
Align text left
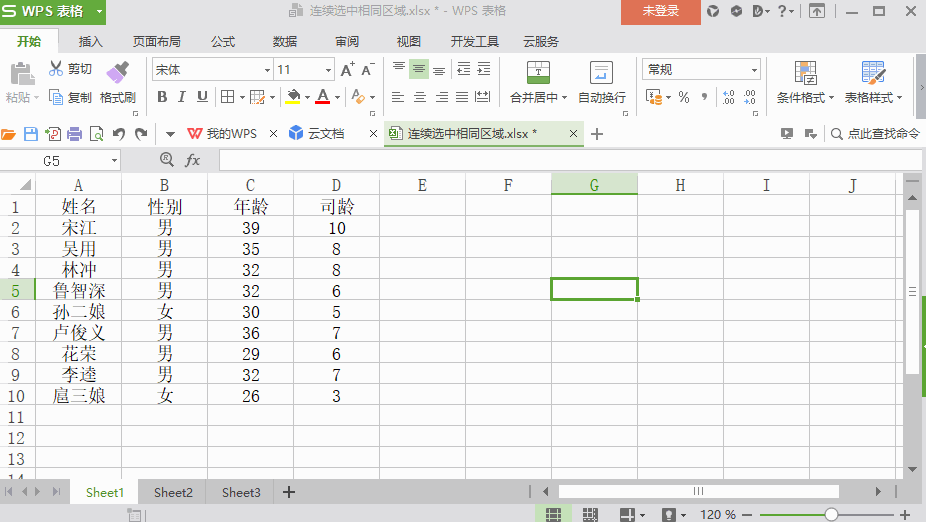pyautogui.click(x=398, y=97)
